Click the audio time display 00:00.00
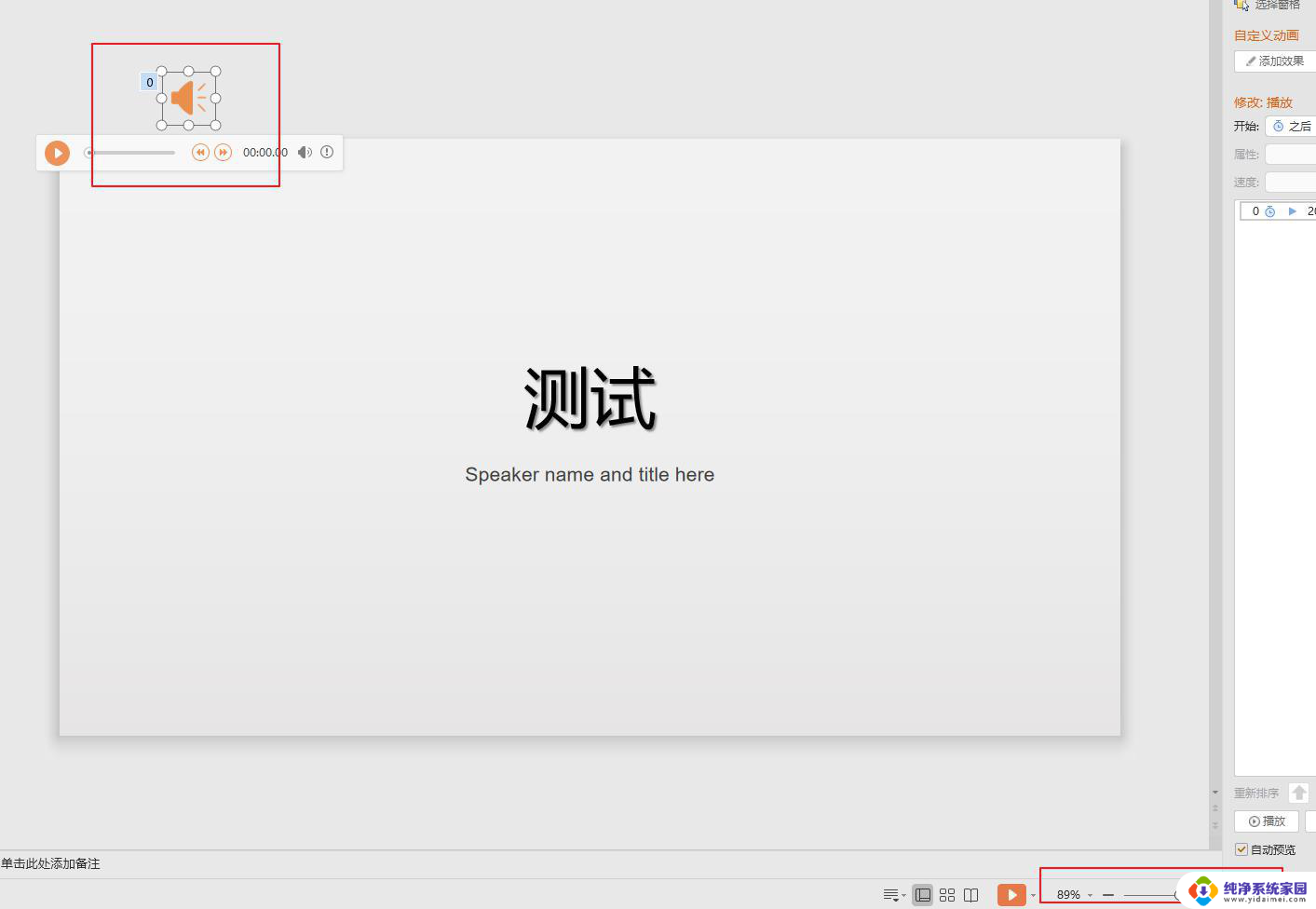This screenshot has height=909, width=1316. pyautogui.click(x=265, y=153)
